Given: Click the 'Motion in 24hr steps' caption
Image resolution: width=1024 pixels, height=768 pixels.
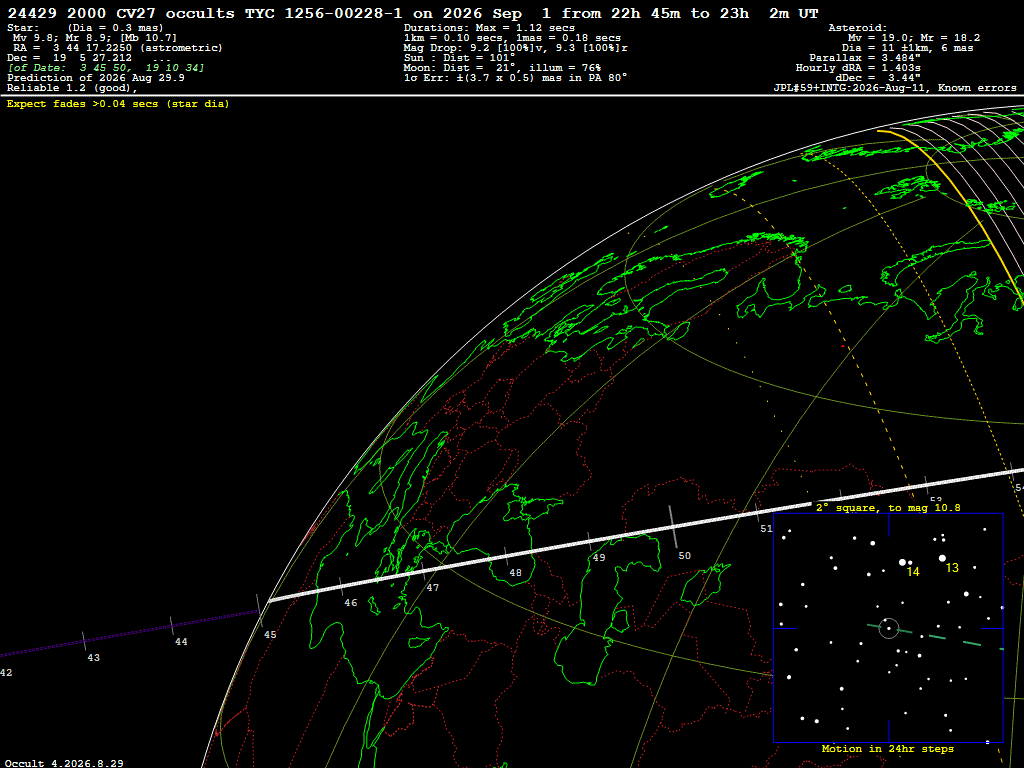Looking at the screenshot, I should [x=888, y=749].
